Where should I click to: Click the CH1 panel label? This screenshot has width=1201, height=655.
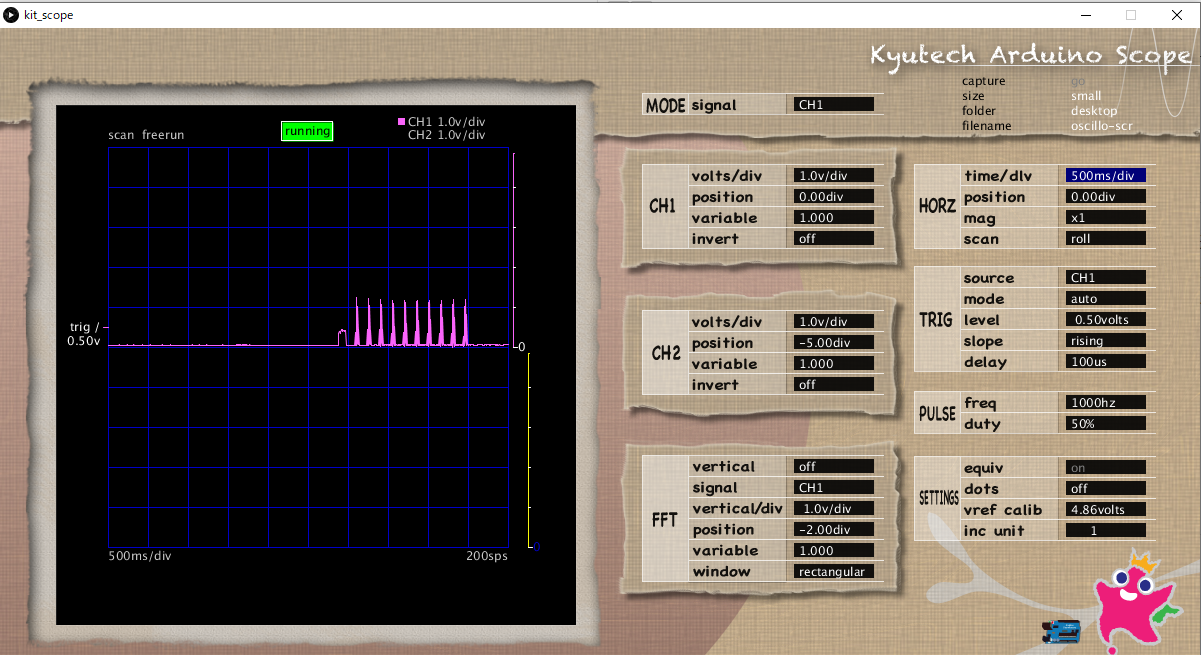click(x=663, y=207)
